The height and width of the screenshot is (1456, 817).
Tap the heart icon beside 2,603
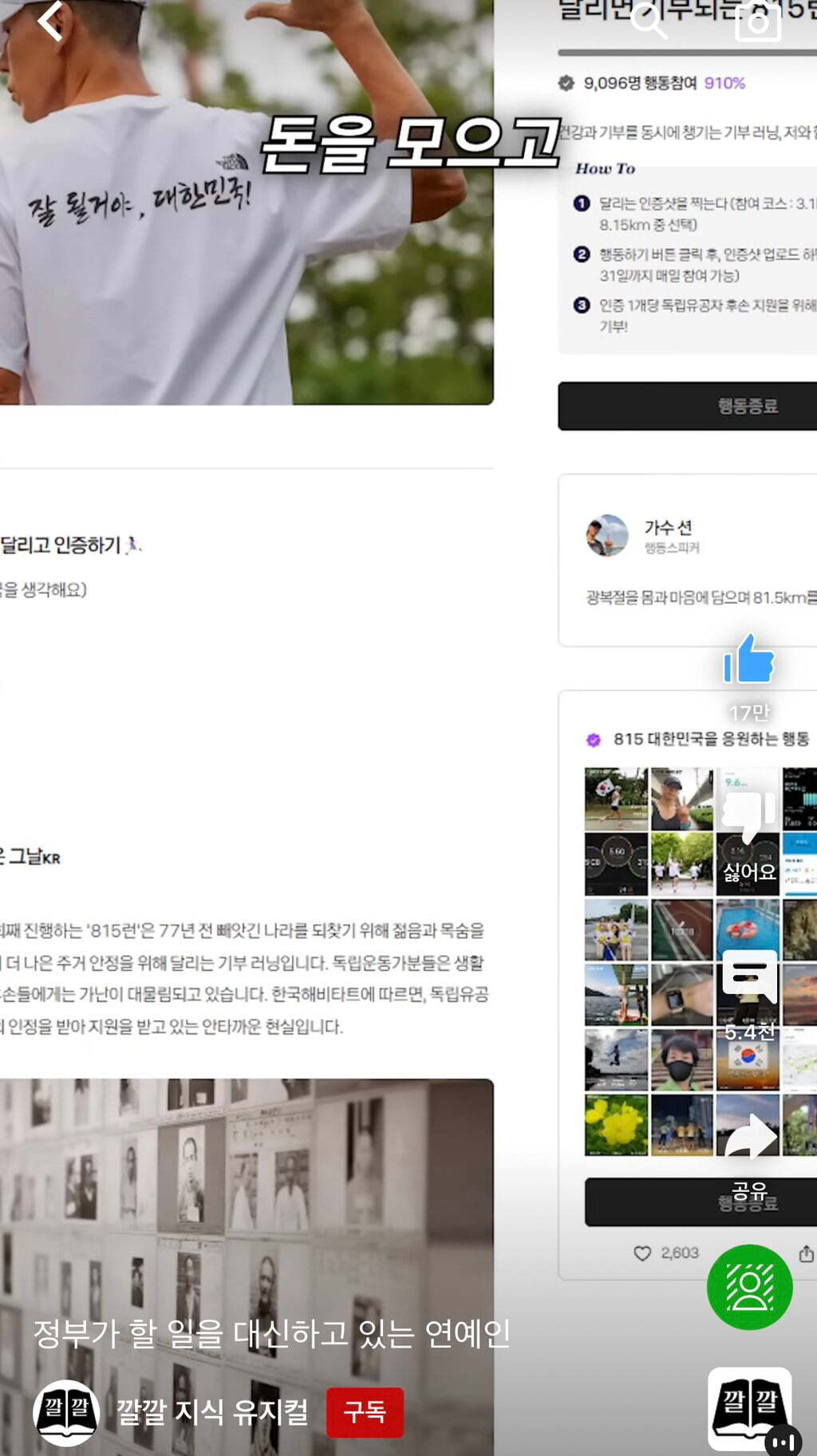(642, 1253)
